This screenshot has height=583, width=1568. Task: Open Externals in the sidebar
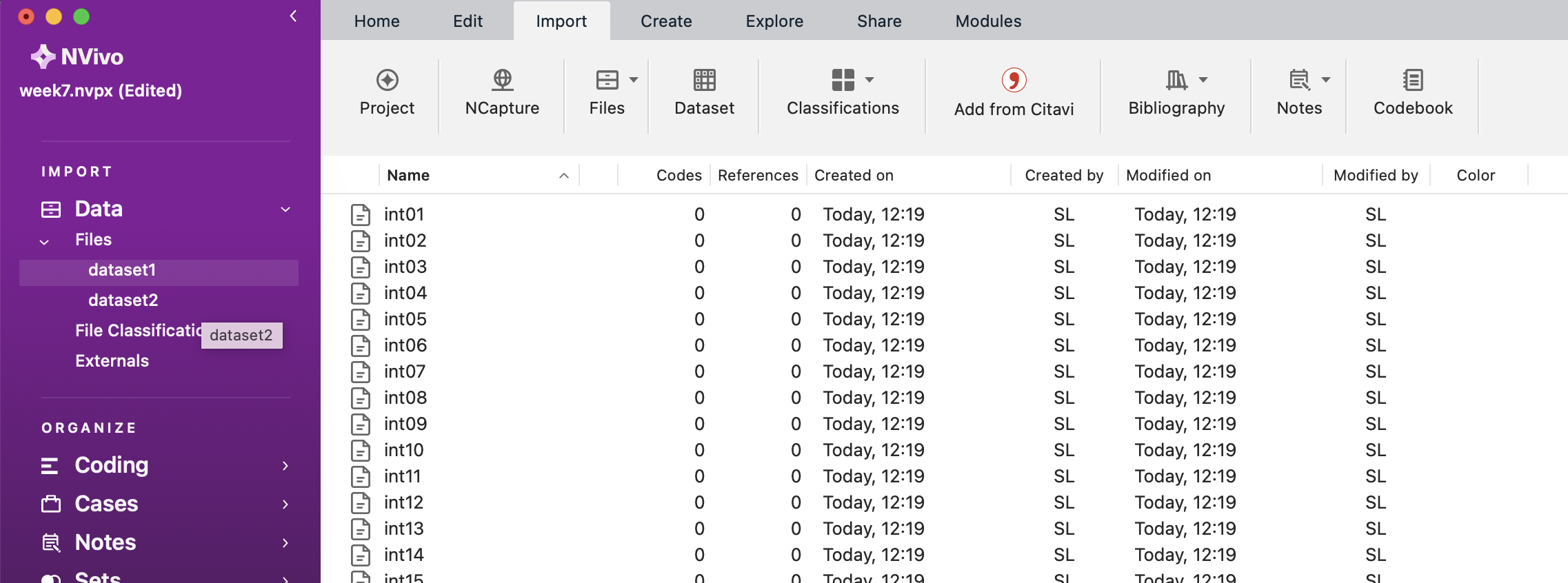112,361
